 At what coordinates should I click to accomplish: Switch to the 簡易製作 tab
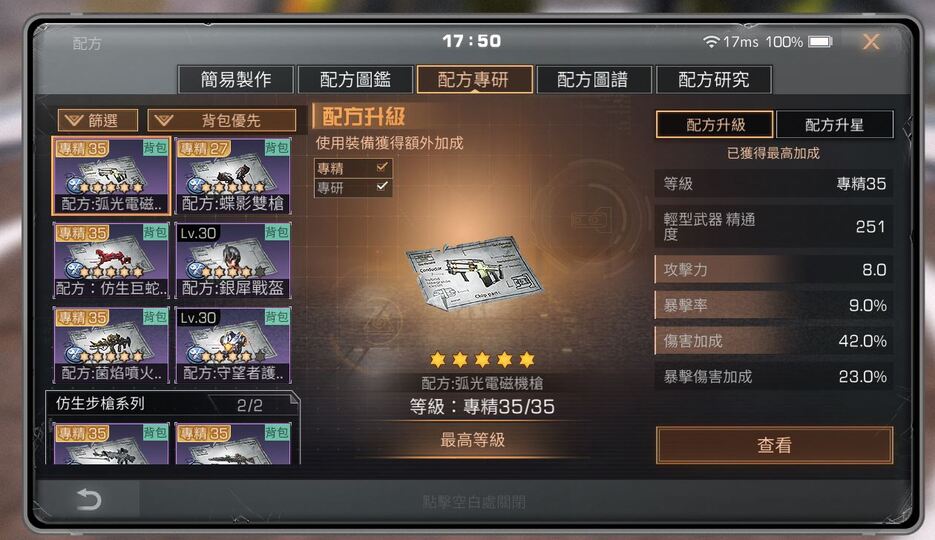[236, 79]
